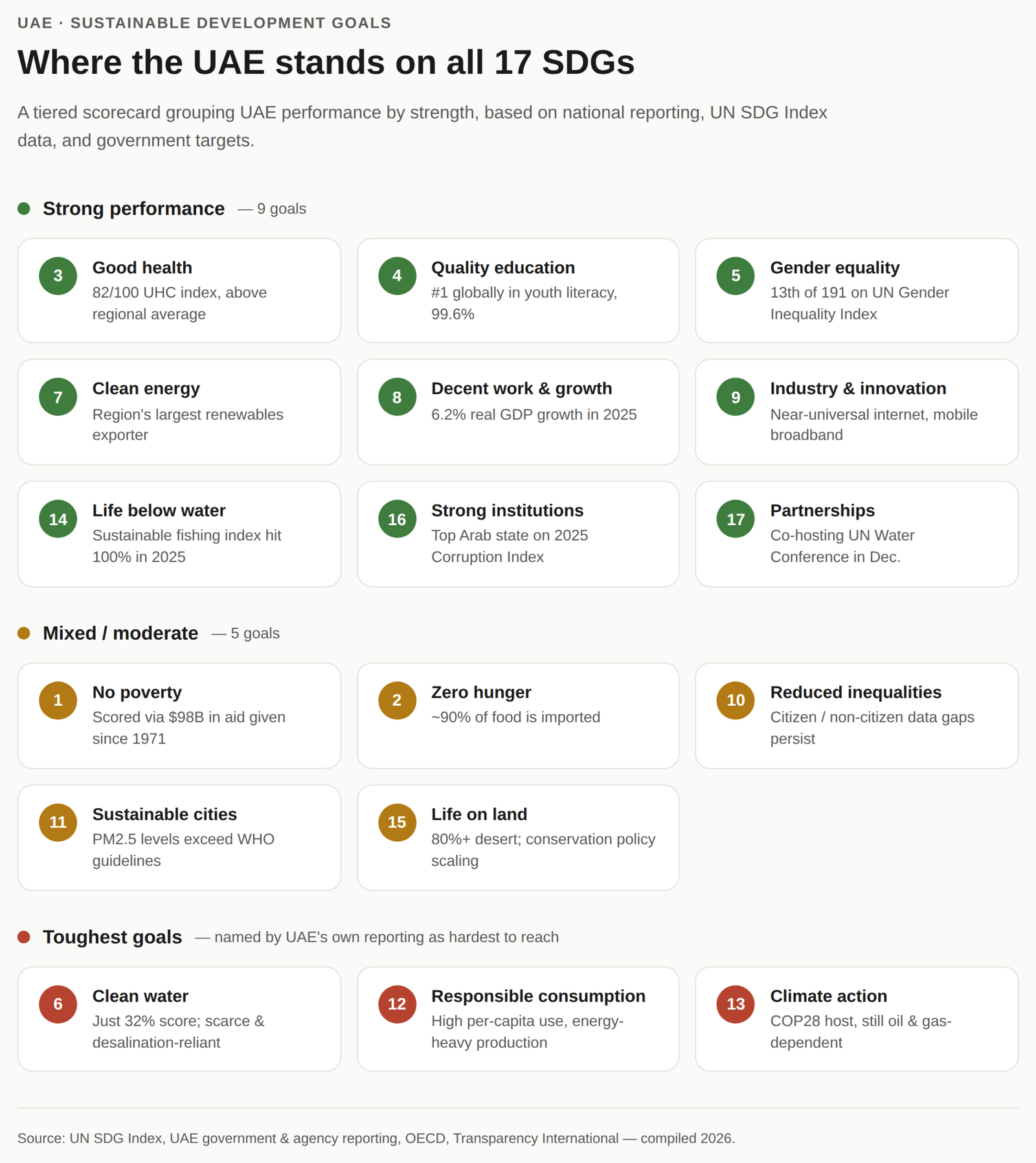
Task: Select the red 13 Climate action badge
Action: point(736,1004)
